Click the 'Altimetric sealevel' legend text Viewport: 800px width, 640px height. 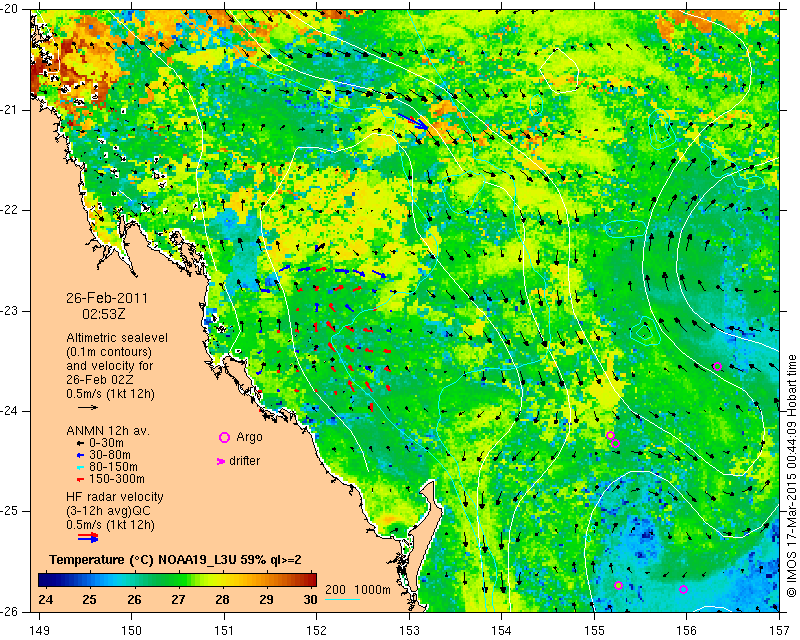click(x=117, y=338)
